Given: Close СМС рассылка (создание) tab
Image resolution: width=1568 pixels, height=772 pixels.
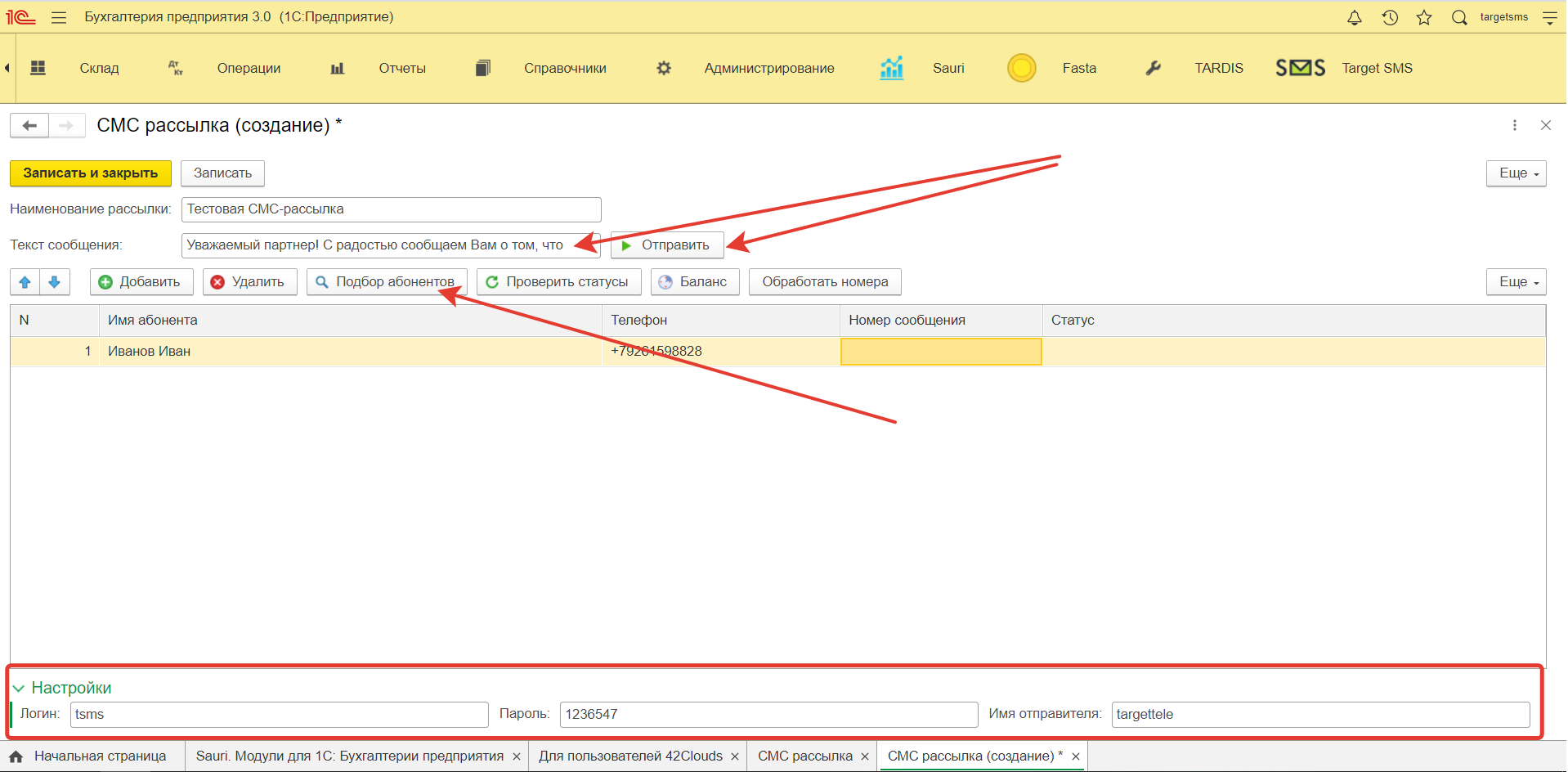Looking at the screenshot, I should tap(1076, 757).
